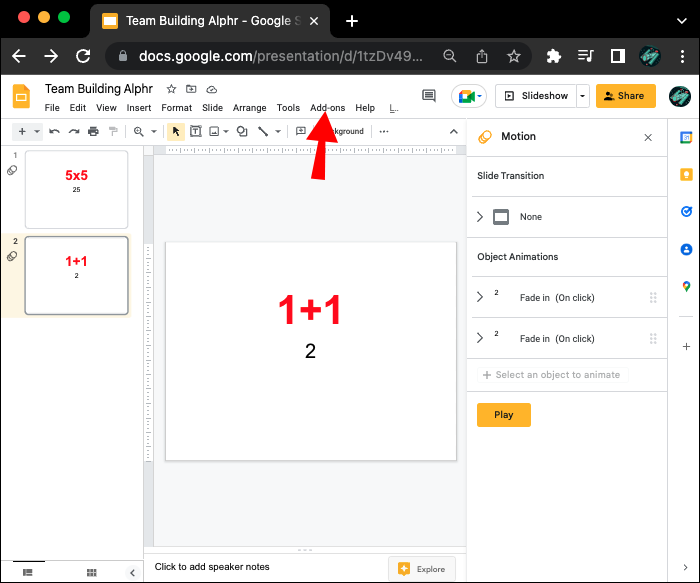Click the Explore button
This screenshot has width=700, height=583.
421,569
